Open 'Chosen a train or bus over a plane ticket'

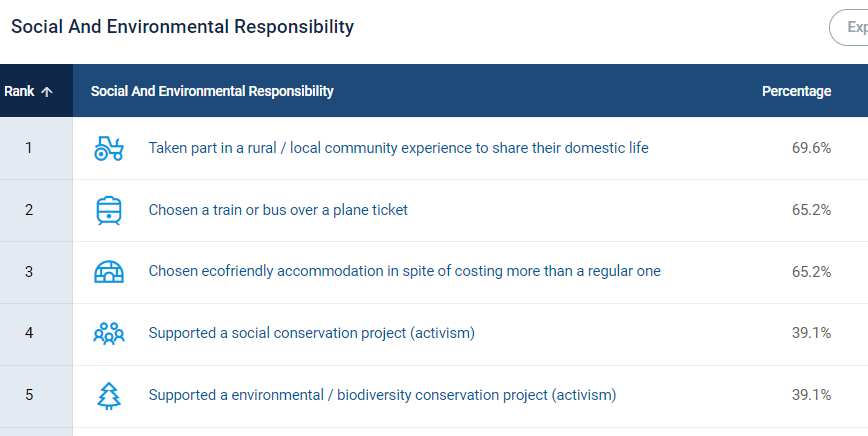pos(278,210)
